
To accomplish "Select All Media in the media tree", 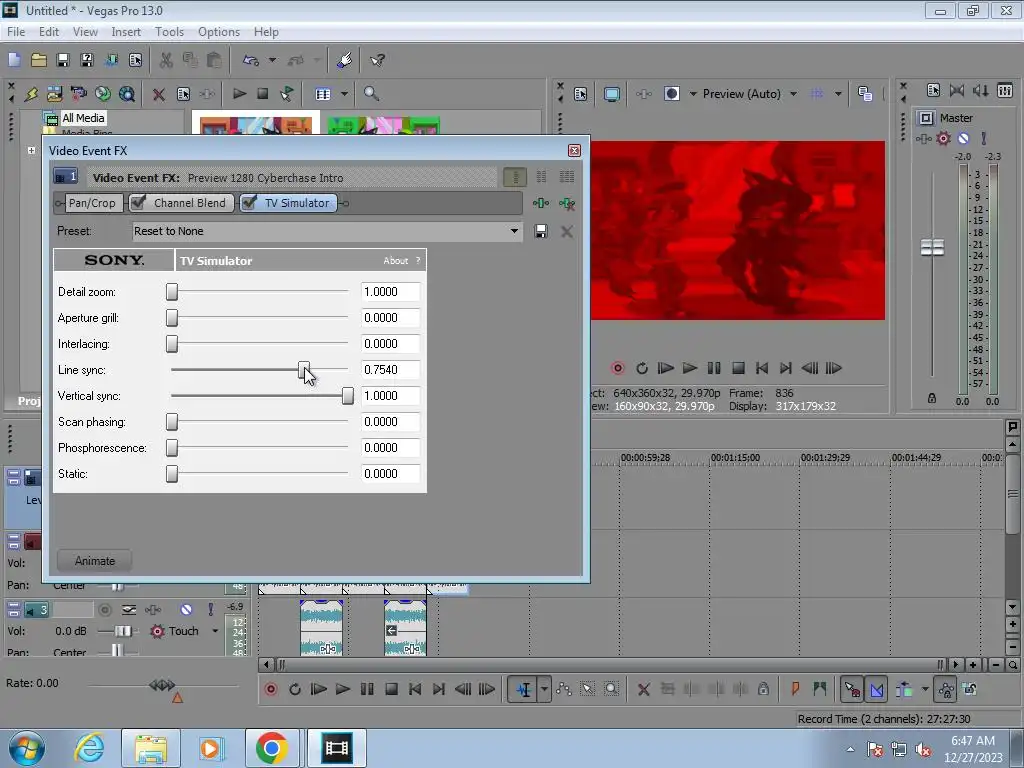I will tap(83, 118).
